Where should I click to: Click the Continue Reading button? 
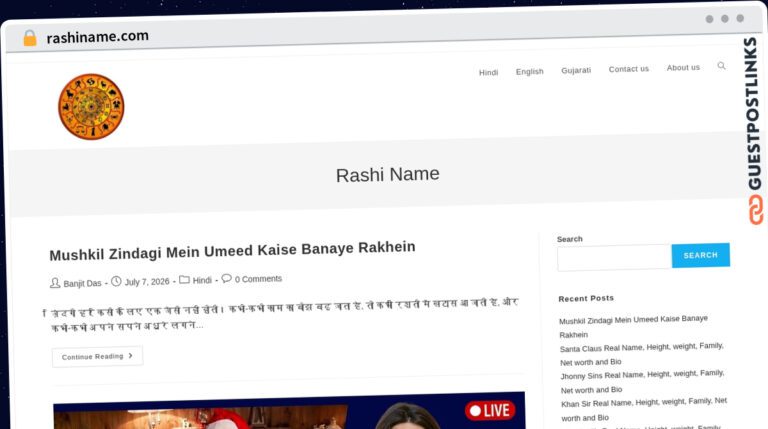click(97, 357)
